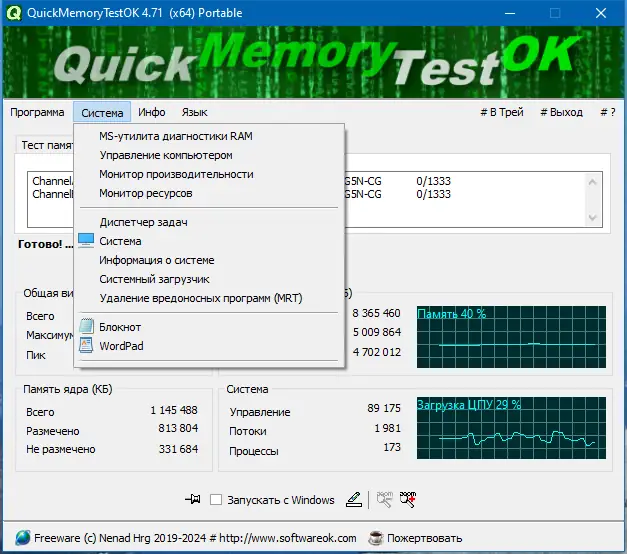Click the Размечено value 813 804
Screen dimensions: 627x554
(178, 428)
